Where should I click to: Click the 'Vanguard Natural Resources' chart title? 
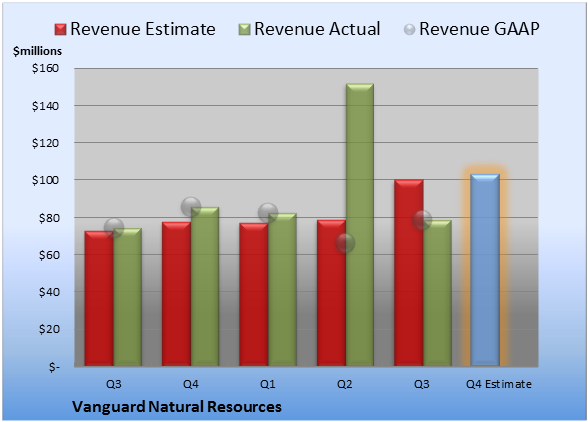pos(177,407)
